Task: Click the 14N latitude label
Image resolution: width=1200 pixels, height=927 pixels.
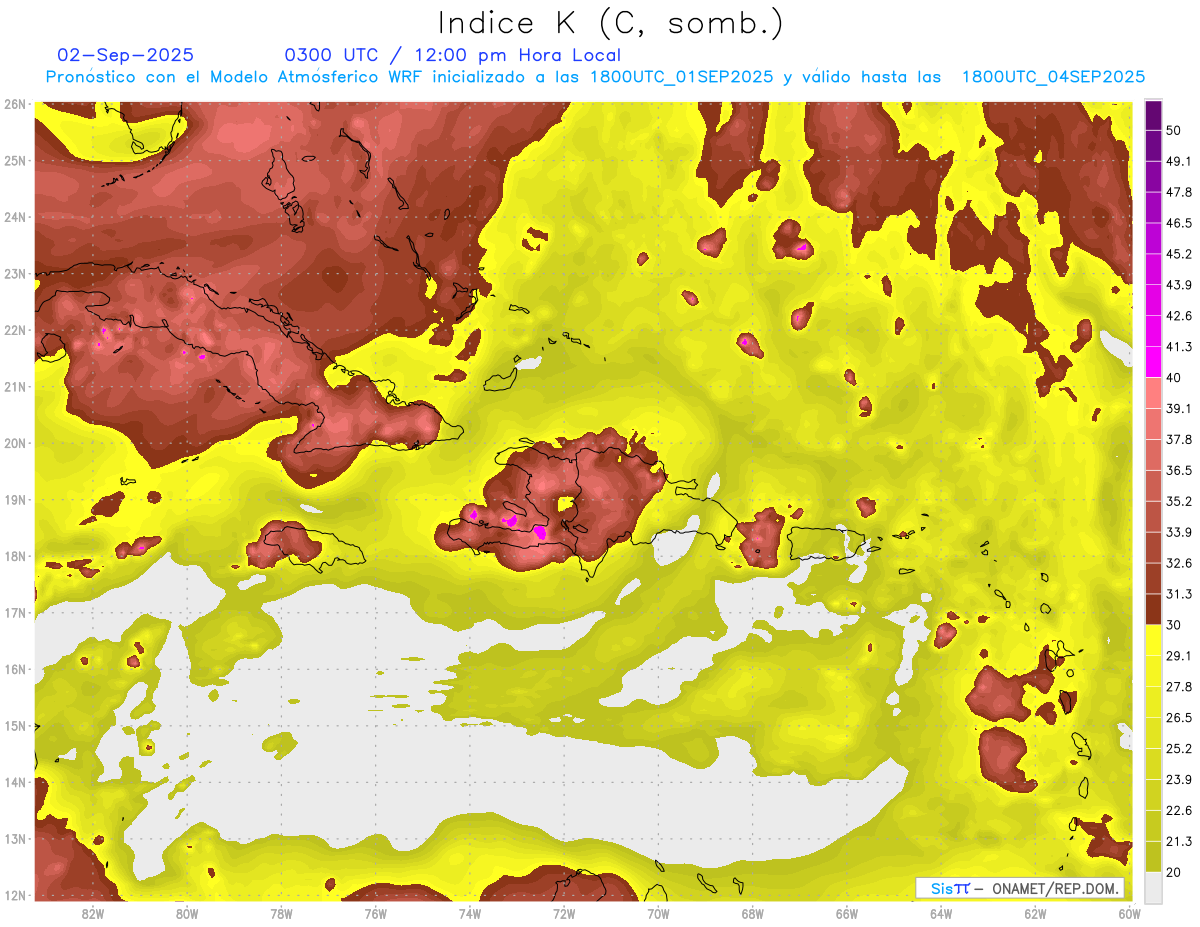Action: coord(14,782)
